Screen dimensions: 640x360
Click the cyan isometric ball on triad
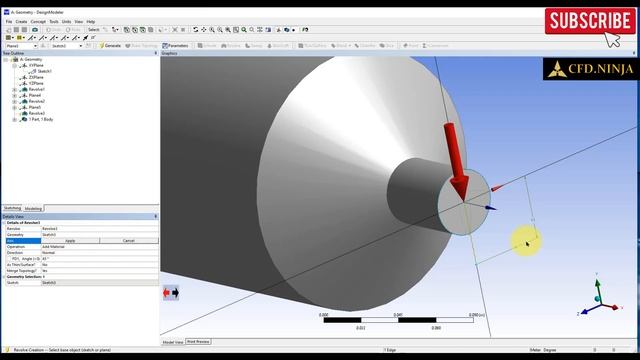click(598, 299)
